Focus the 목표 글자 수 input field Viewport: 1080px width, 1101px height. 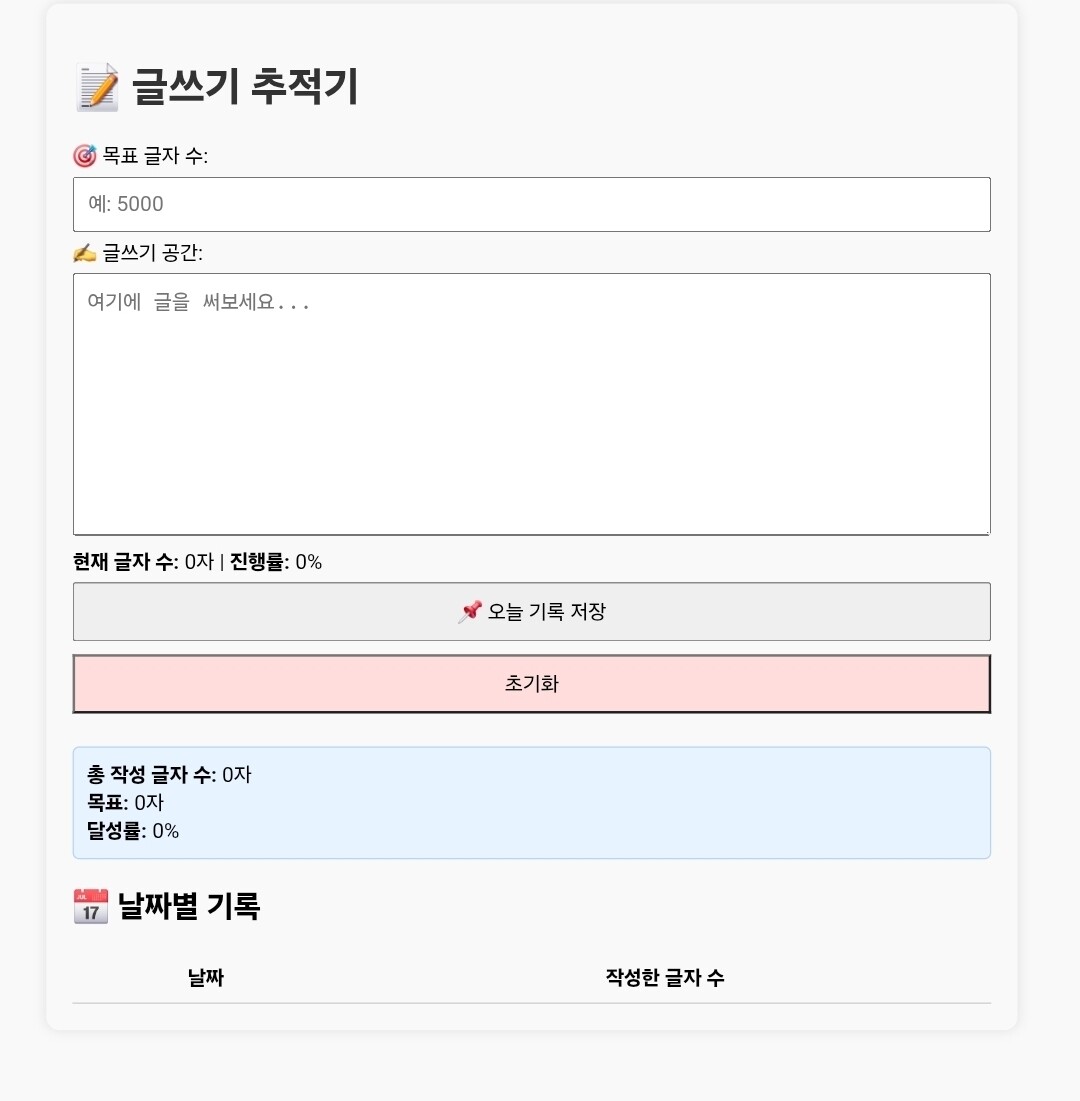click(532, 204)
